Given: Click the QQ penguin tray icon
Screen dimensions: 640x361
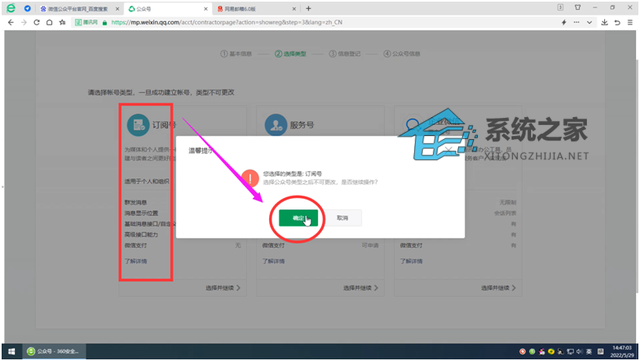Looking at the screenshot, I should pos(542,352).
